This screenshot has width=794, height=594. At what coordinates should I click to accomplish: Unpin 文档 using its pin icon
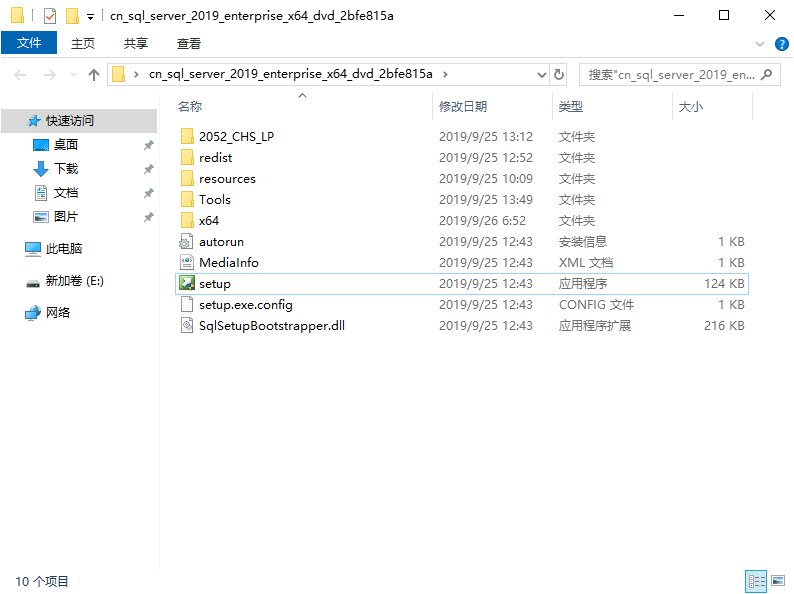[148, 193]
